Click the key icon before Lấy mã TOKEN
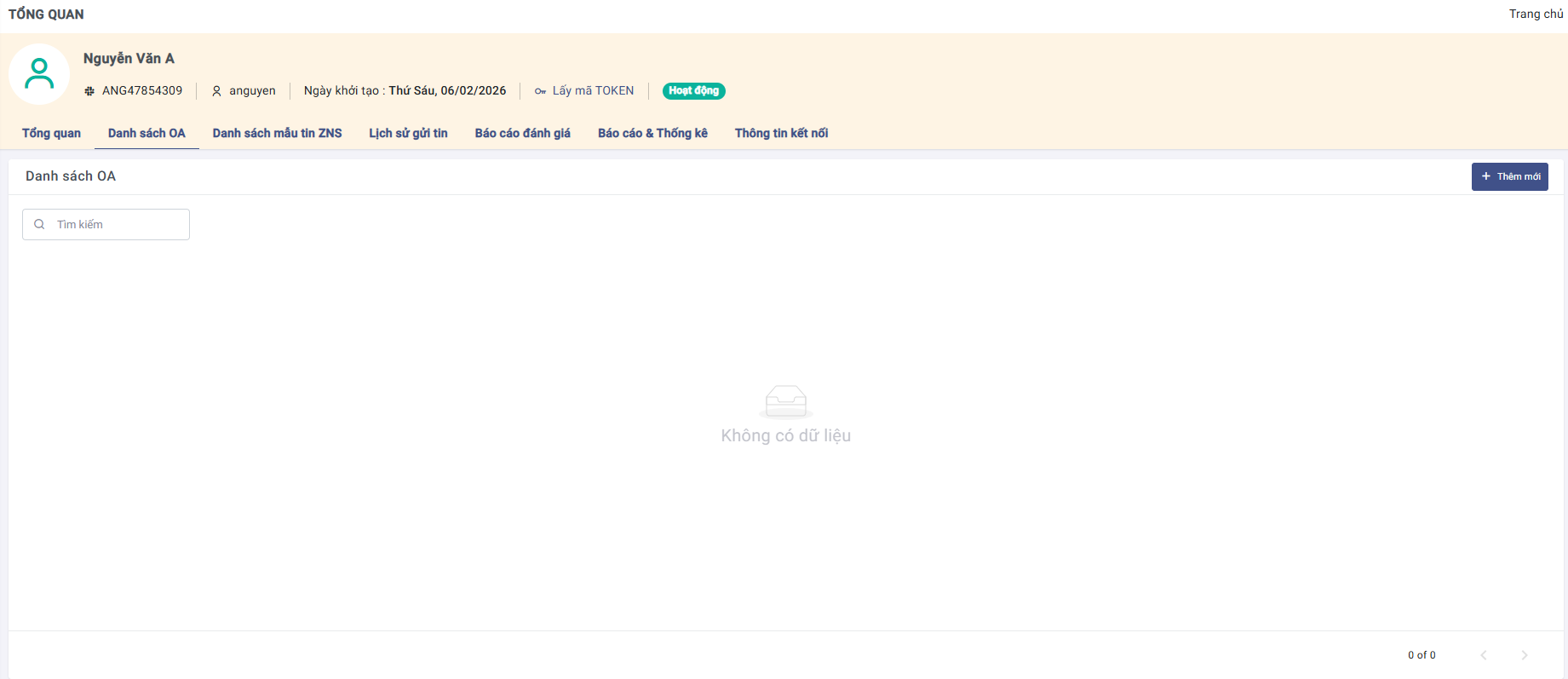Image resolution: width=1568 pixels, height=679 pixels. [540, 91]
